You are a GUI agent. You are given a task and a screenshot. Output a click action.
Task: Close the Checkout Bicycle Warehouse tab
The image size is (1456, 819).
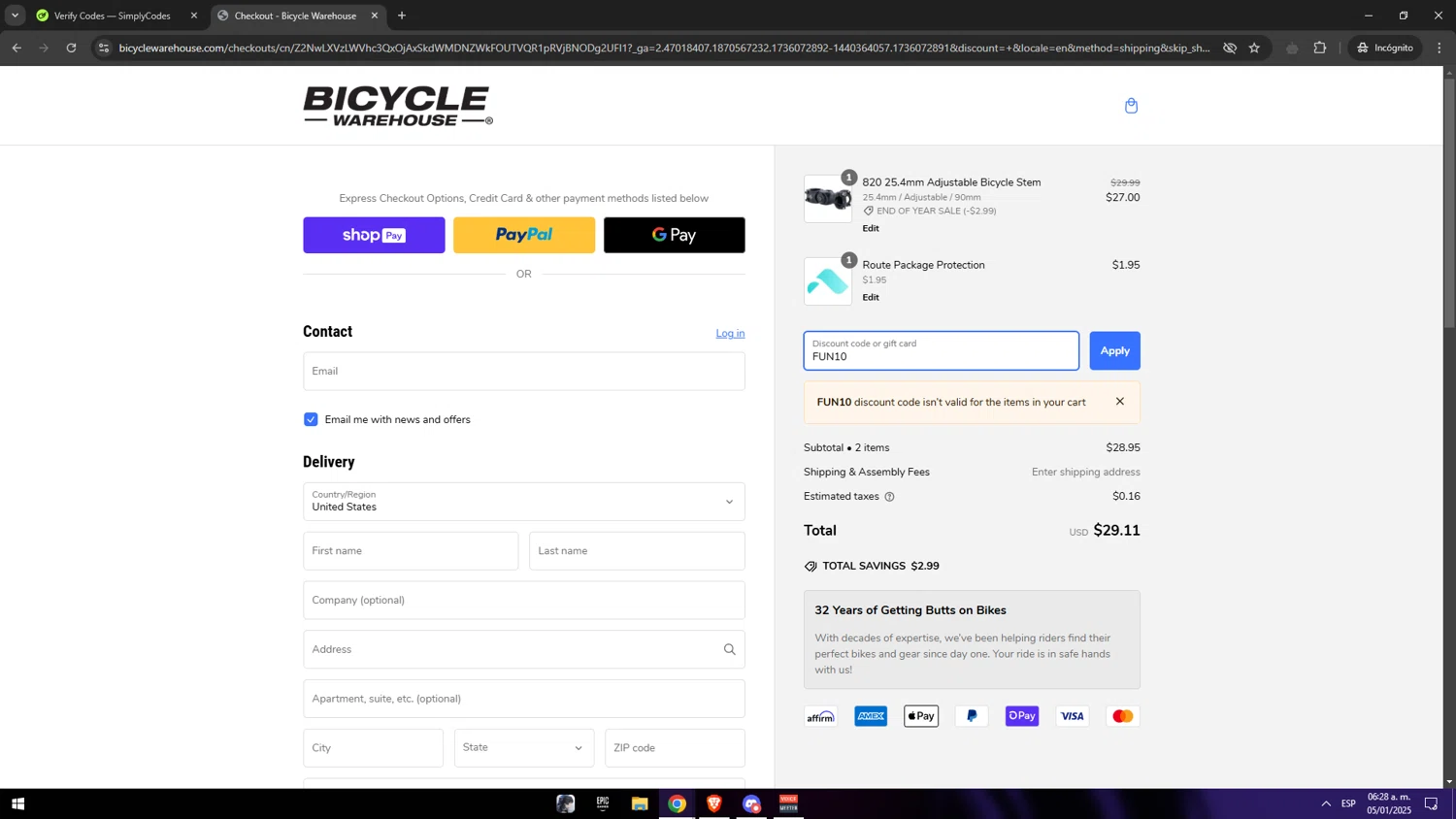[374, 16]
